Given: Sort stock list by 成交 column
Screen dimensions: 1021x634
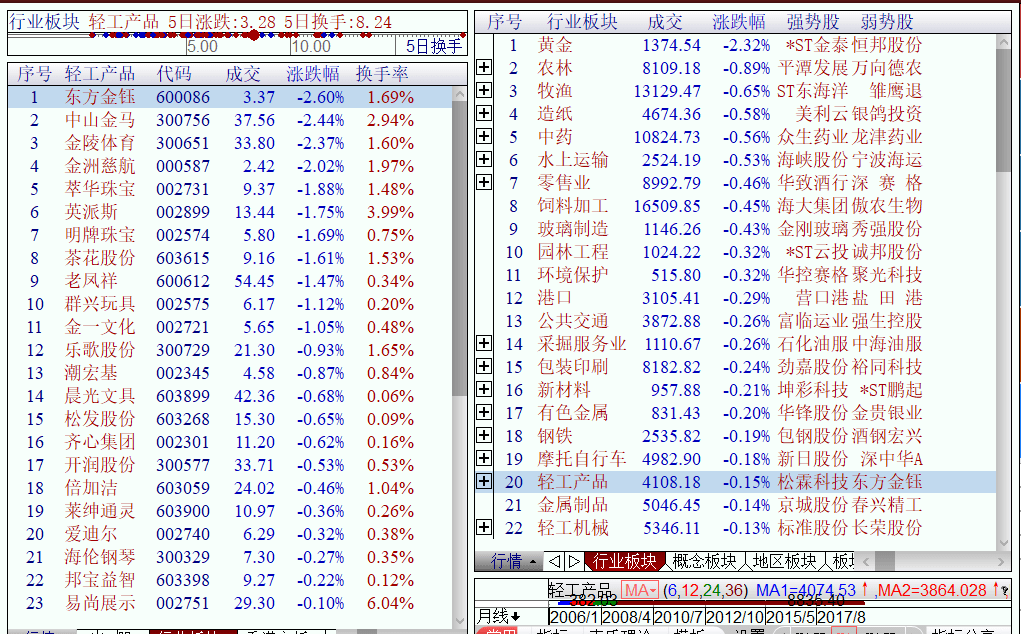Looking at the screenshot, I should click(243, 74).
